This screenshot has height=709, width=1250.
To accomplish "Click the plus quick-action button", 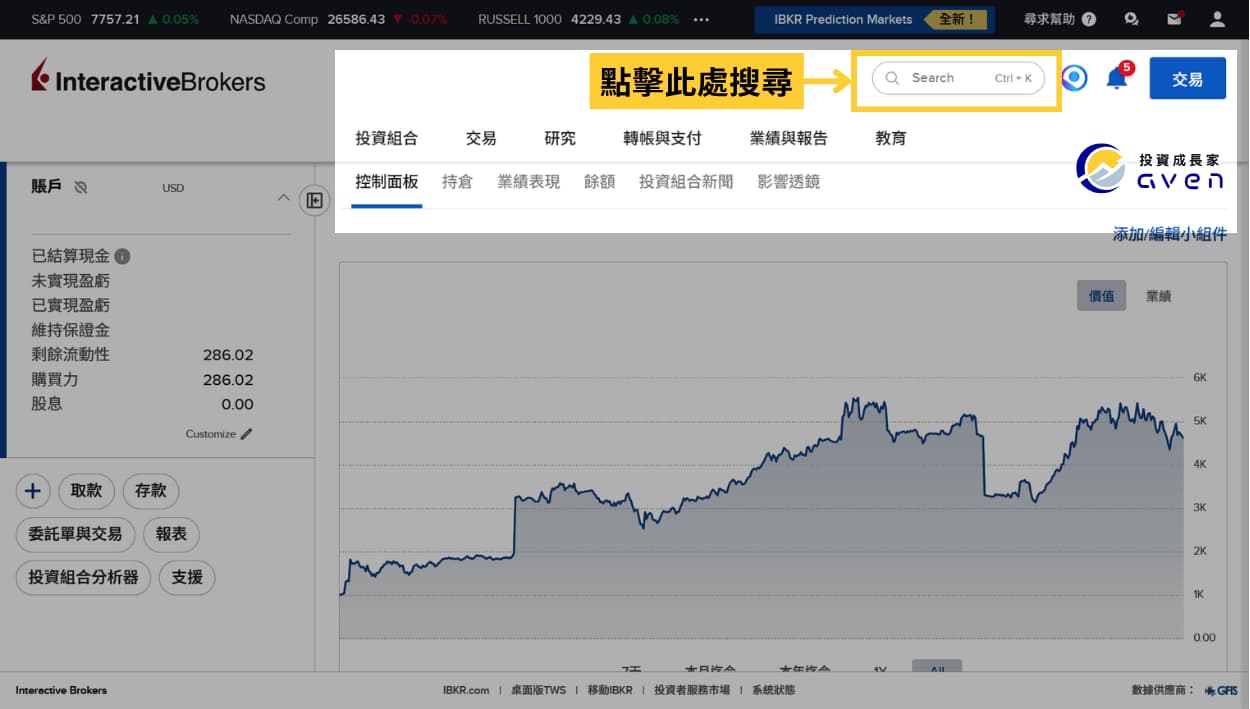I will coord(33,491).
